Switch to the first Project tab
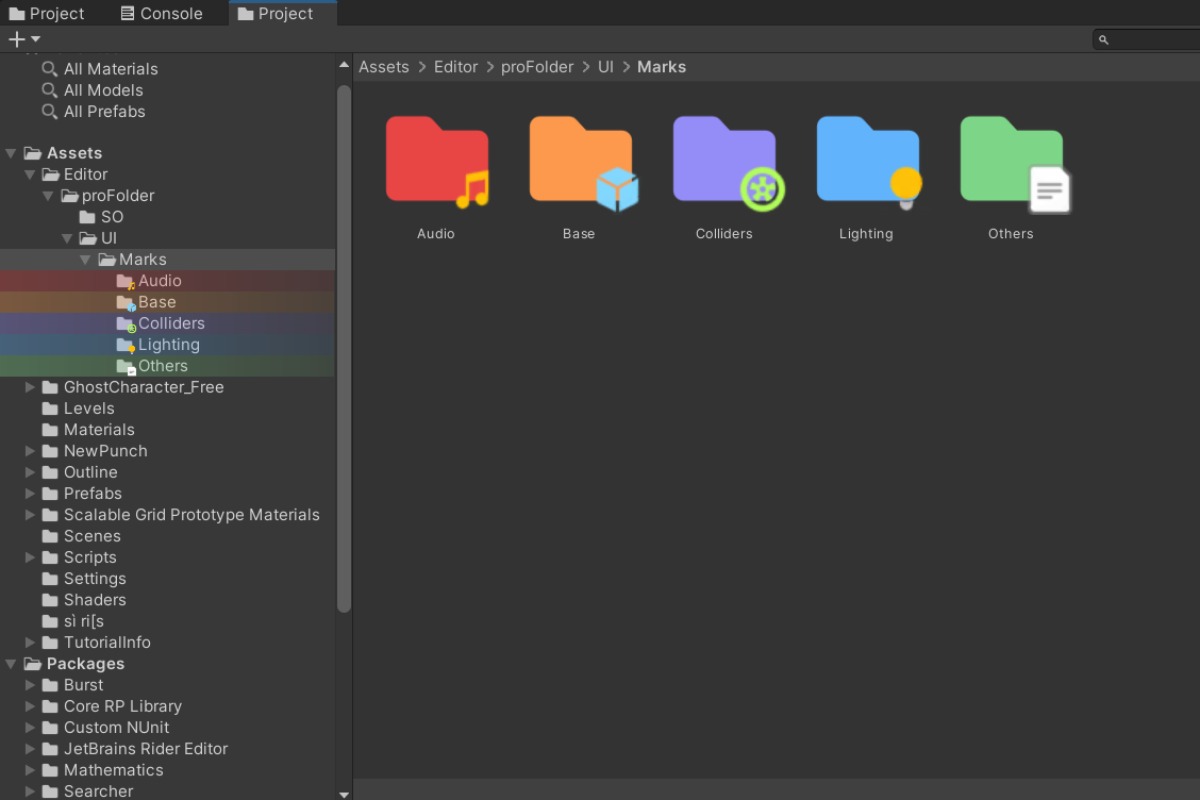Image resolution: width=1200 pixels, height=800 pixels. 47,14
